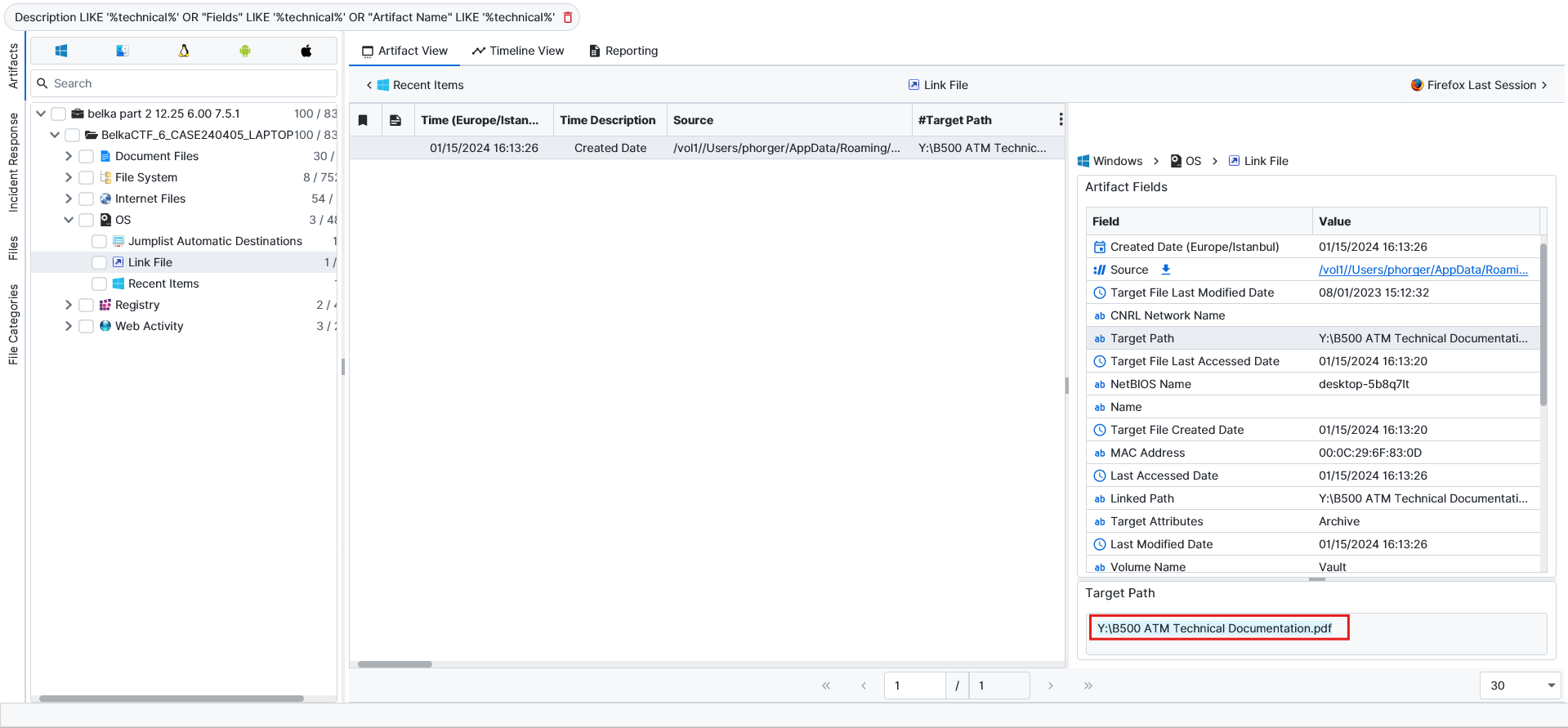This screenshot has height=728, width=1568.
Task: Select the Linux penguin platform icon
Action: click(x=184, y=51)
